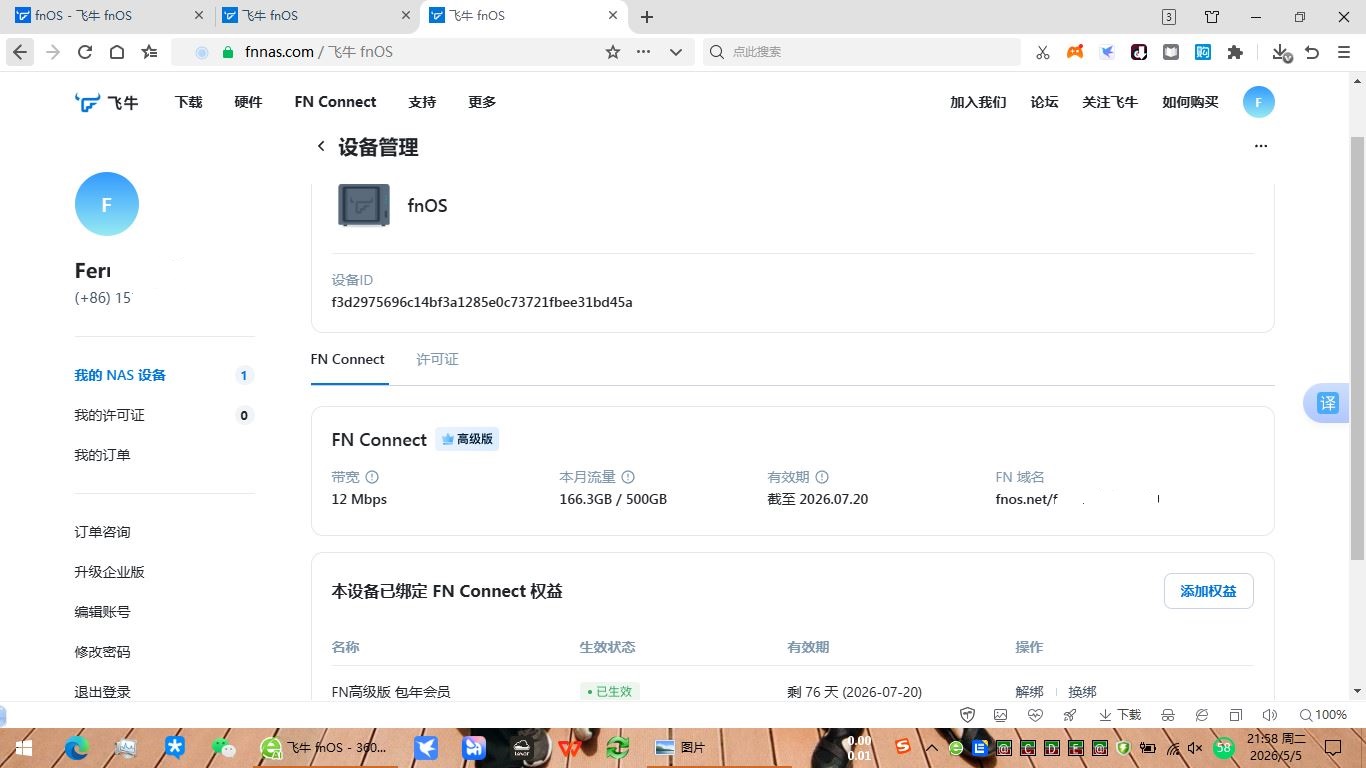Open 修改密码 in the sidebar
Image resolution: width=1366 pixels, height=768 pixels.
pos(103,652)
